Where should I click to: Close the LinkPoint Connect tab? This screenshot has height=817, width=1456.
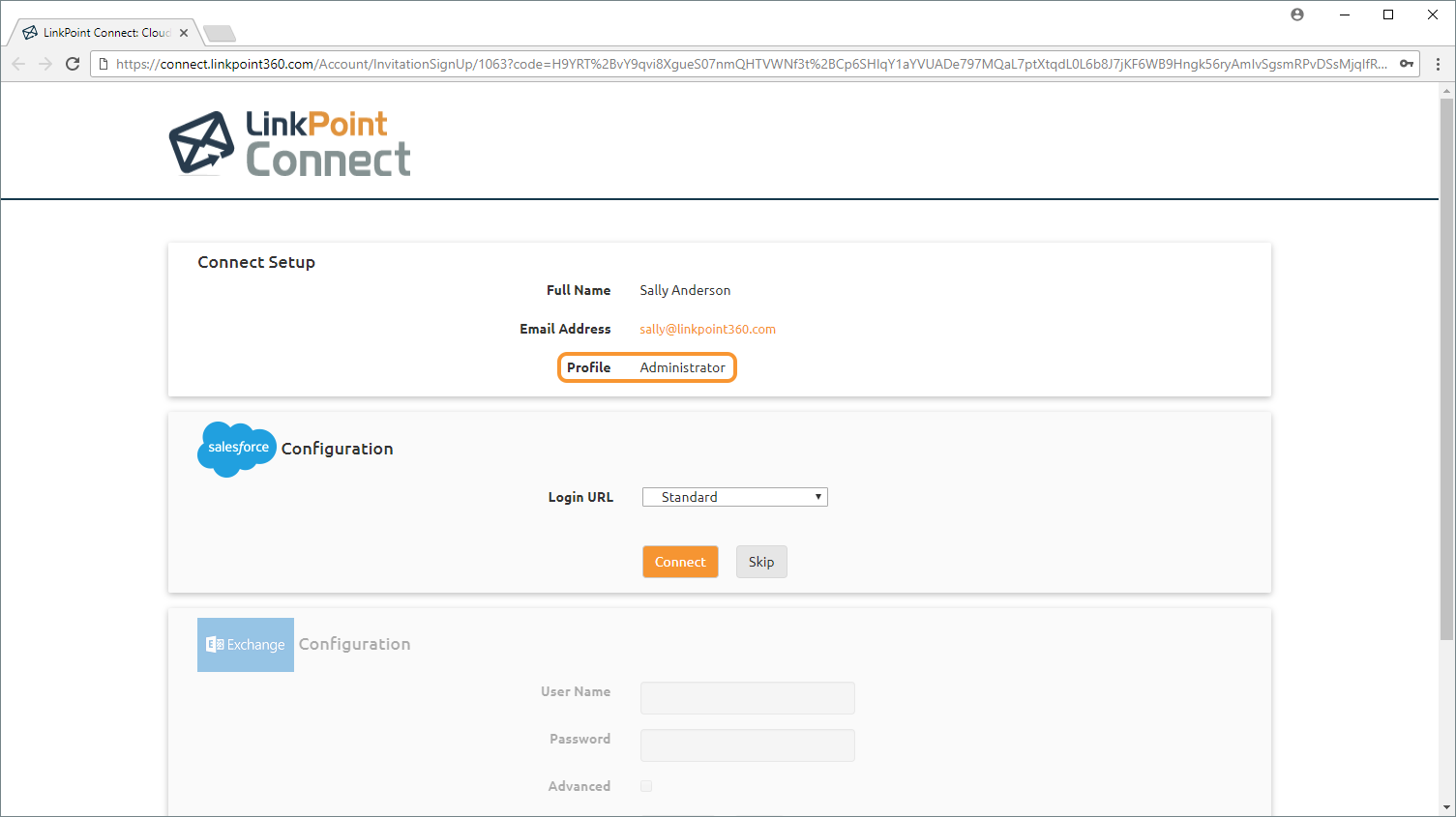tap(184, 33)
